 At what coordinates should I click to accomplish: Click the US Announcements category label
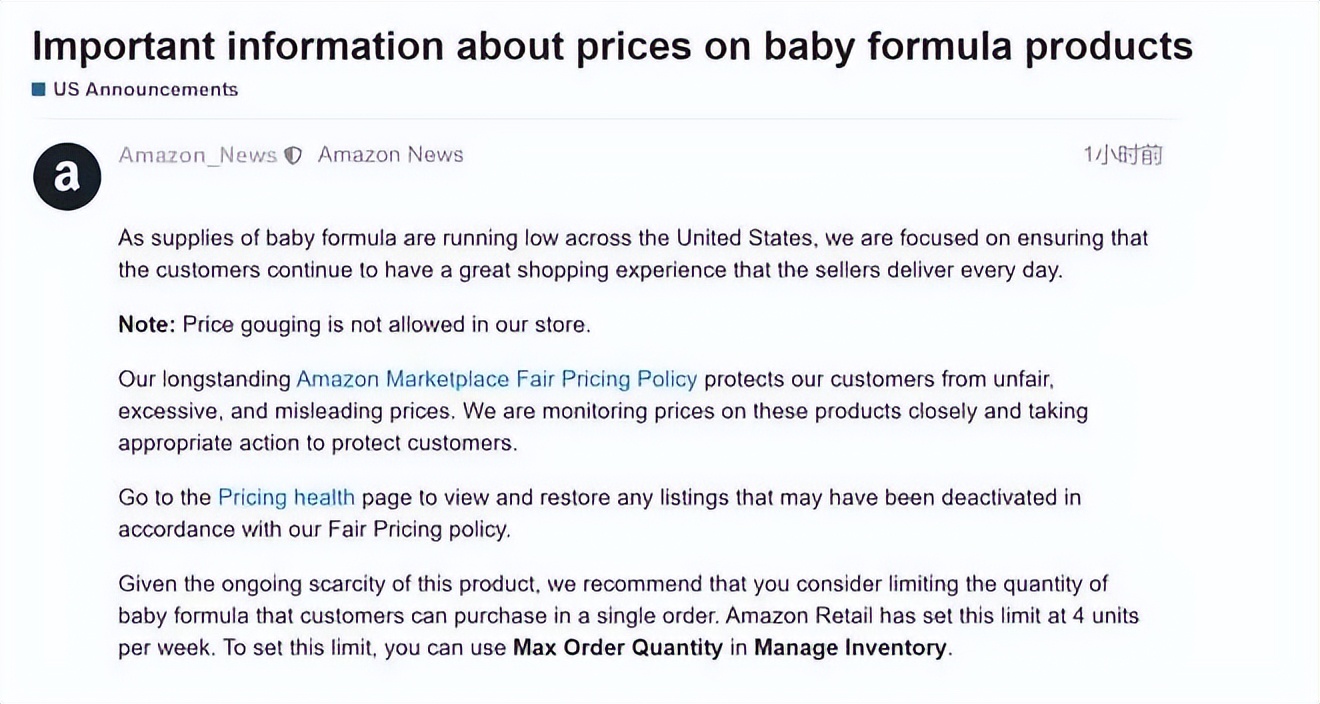[146, 89]
